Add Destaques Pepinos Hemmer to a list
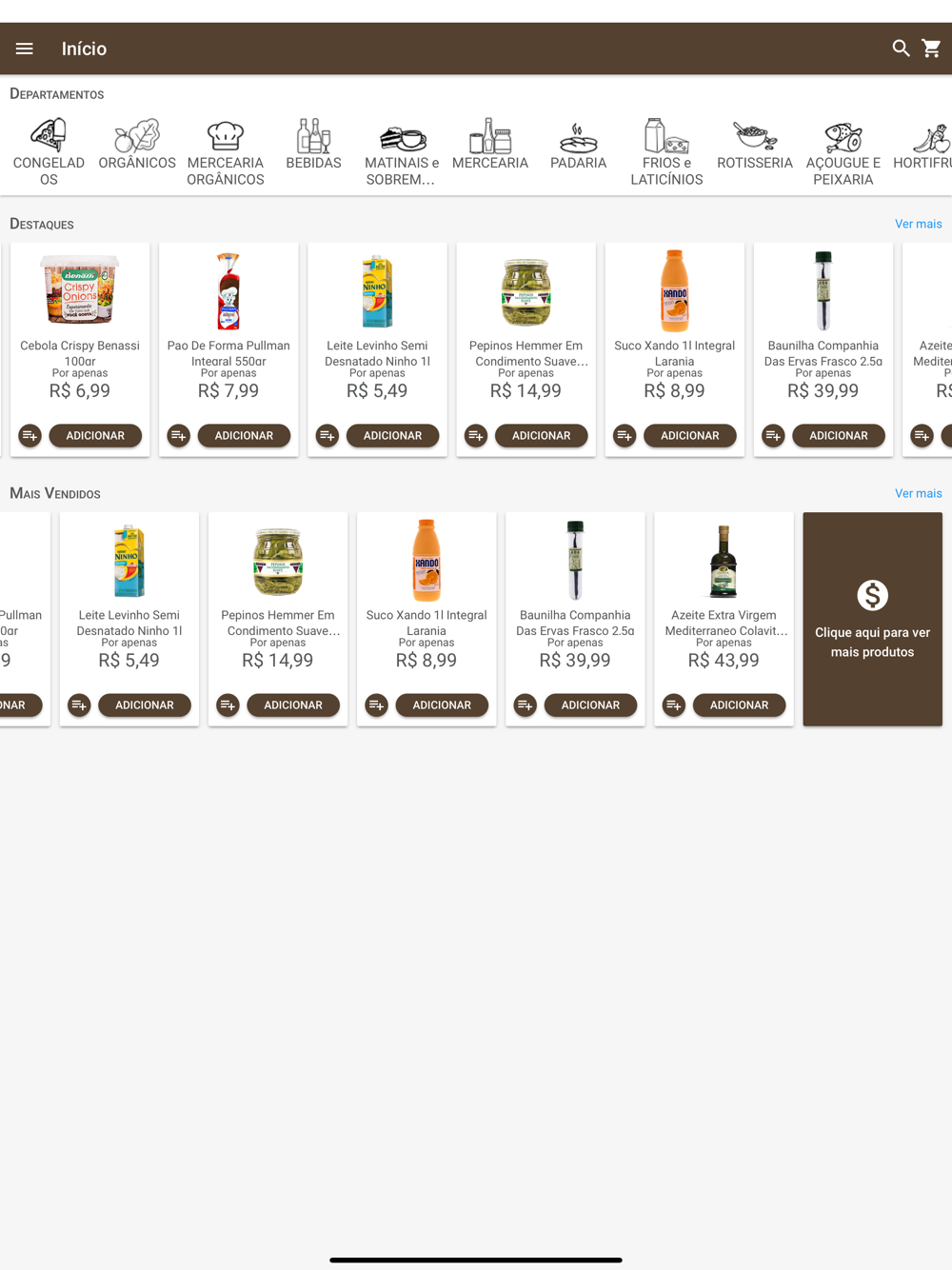952x1270 pixels. pyautogui.click(x=476, y=436)
